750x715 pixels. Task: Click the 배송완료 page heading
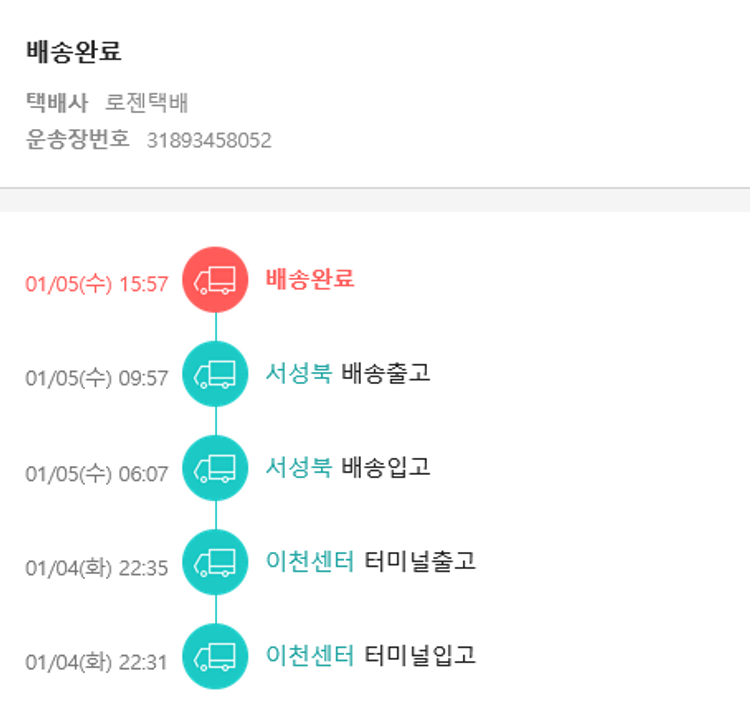[74, 52]
